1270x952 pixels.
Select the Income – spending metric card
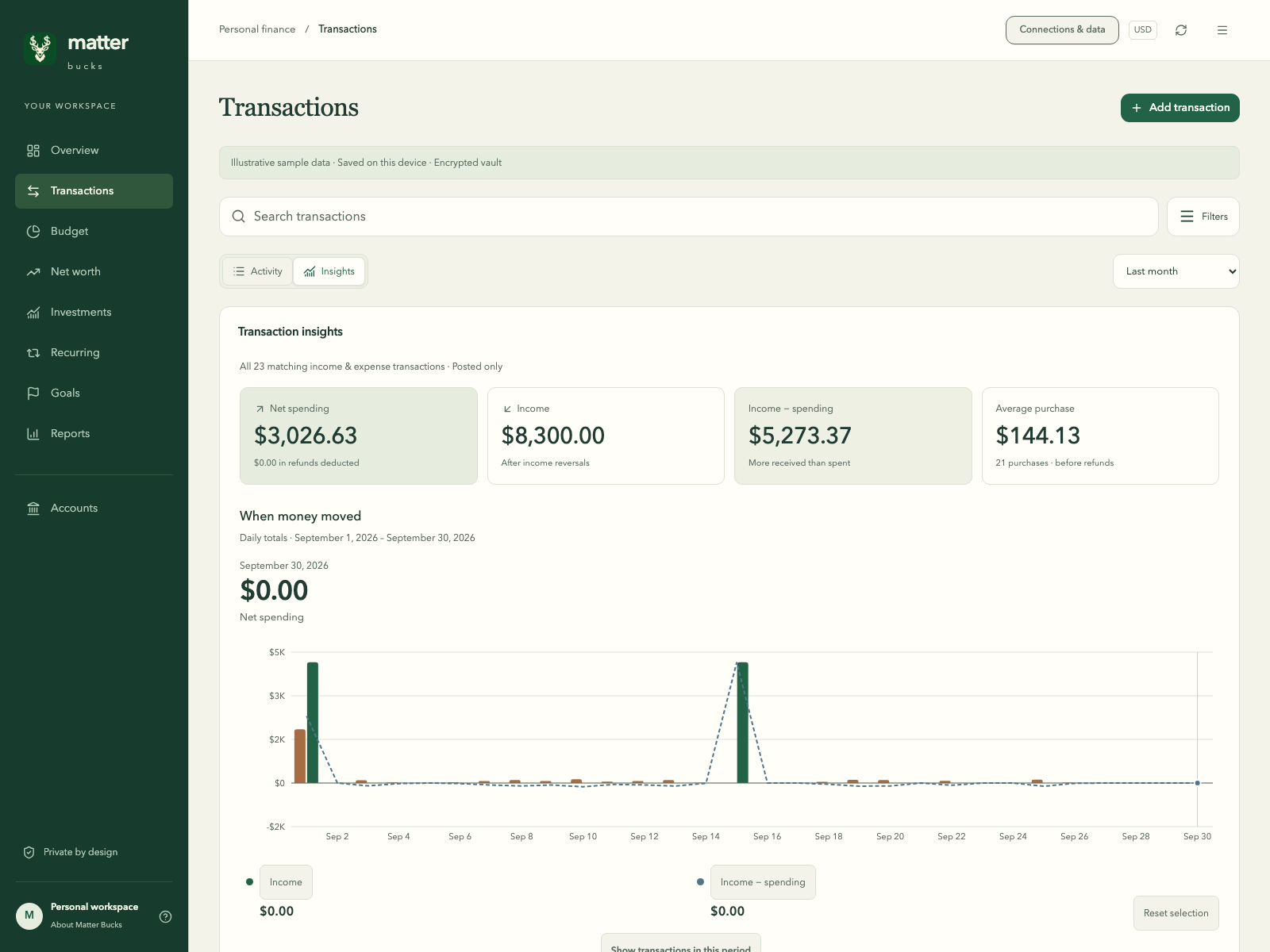(x=853, y=436)
